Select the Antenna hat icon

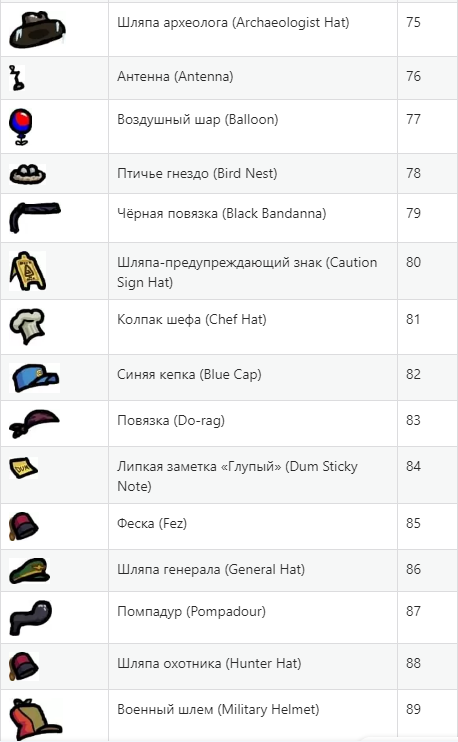point(17,78)
